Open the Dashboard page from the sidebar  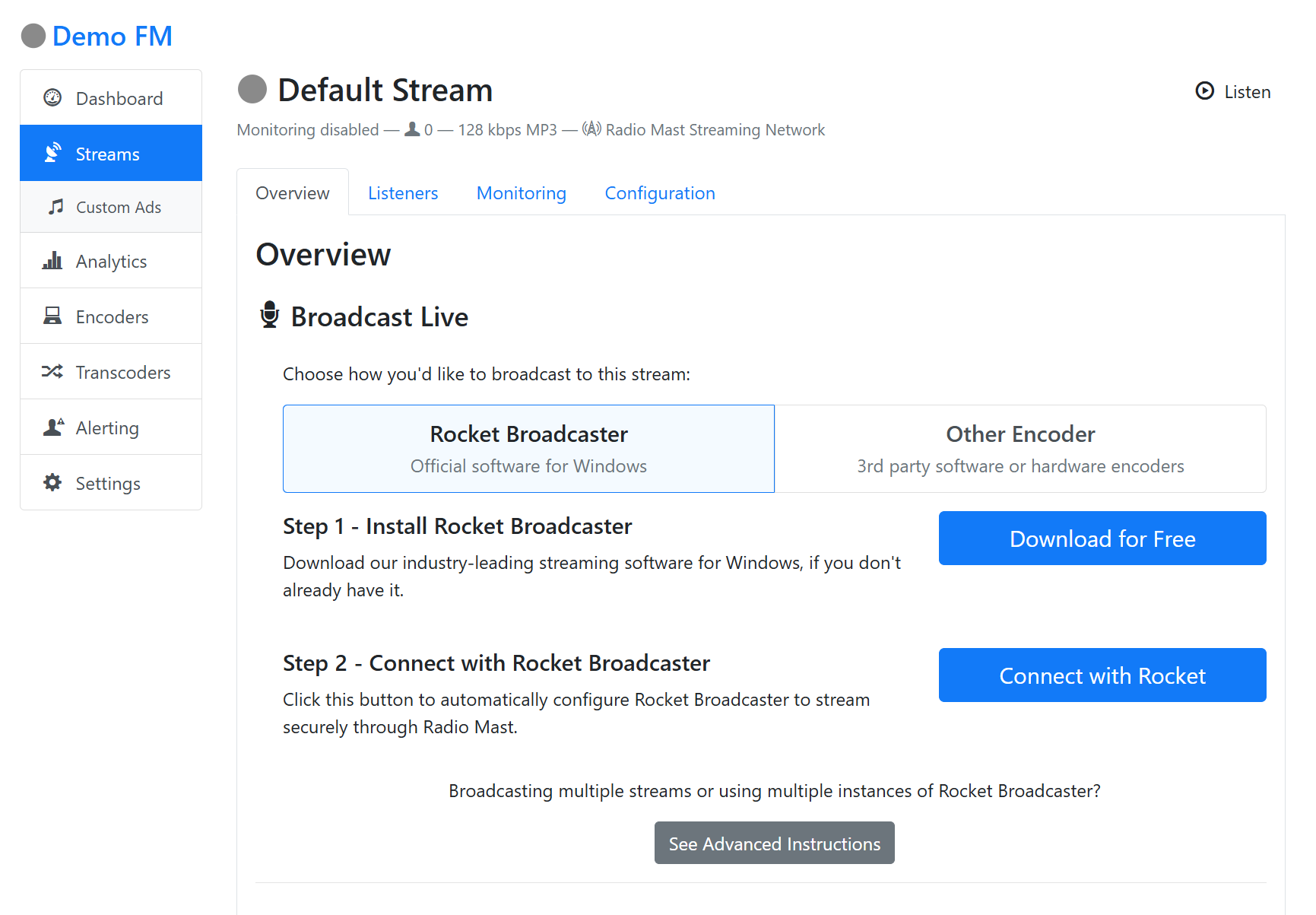[x=111, y=98]
